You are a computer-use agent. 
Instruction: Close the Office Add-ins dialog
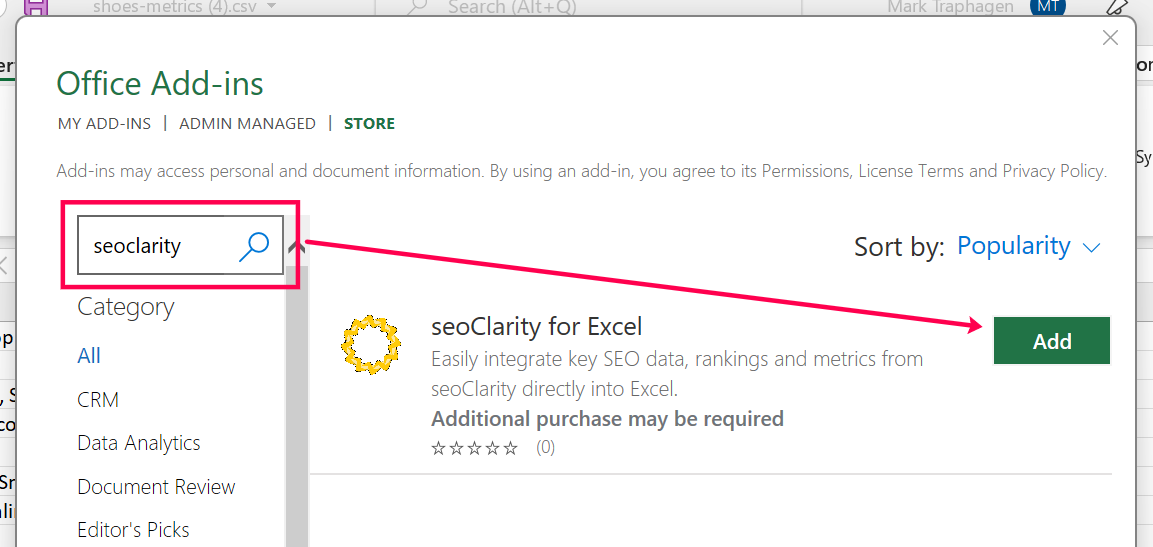pyautogui.click(x=1110, y=38)
